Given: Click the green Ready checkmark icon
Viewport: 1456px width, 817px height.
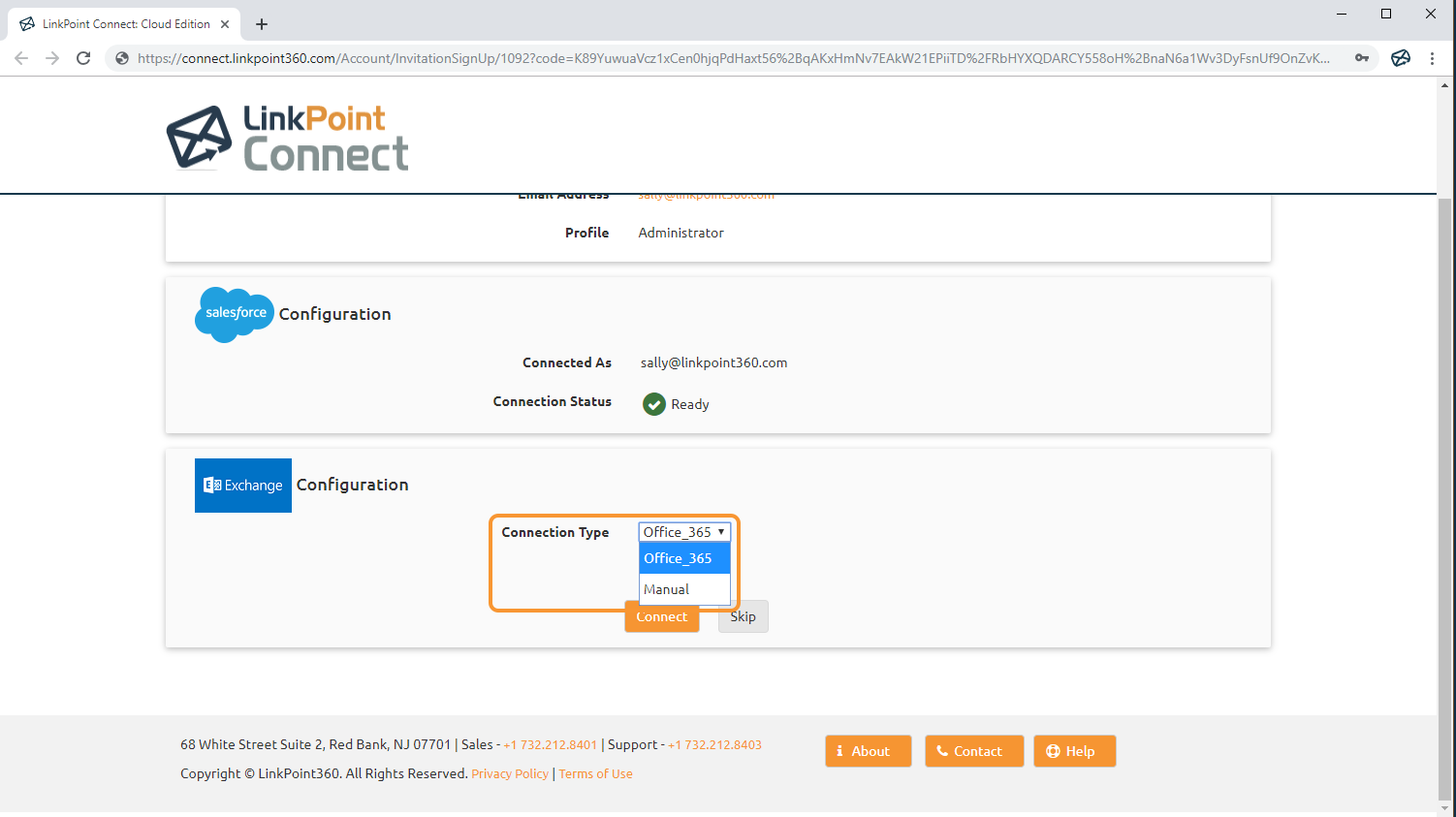Looking at the screenshot, I should pos(654,404).
